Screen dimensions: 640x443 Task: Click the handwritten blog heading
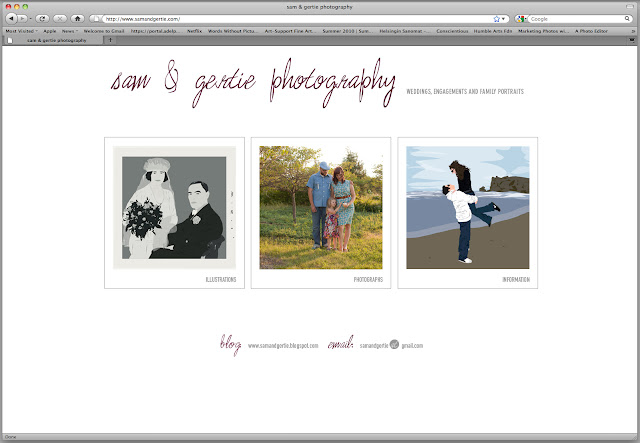pos(231,345)
